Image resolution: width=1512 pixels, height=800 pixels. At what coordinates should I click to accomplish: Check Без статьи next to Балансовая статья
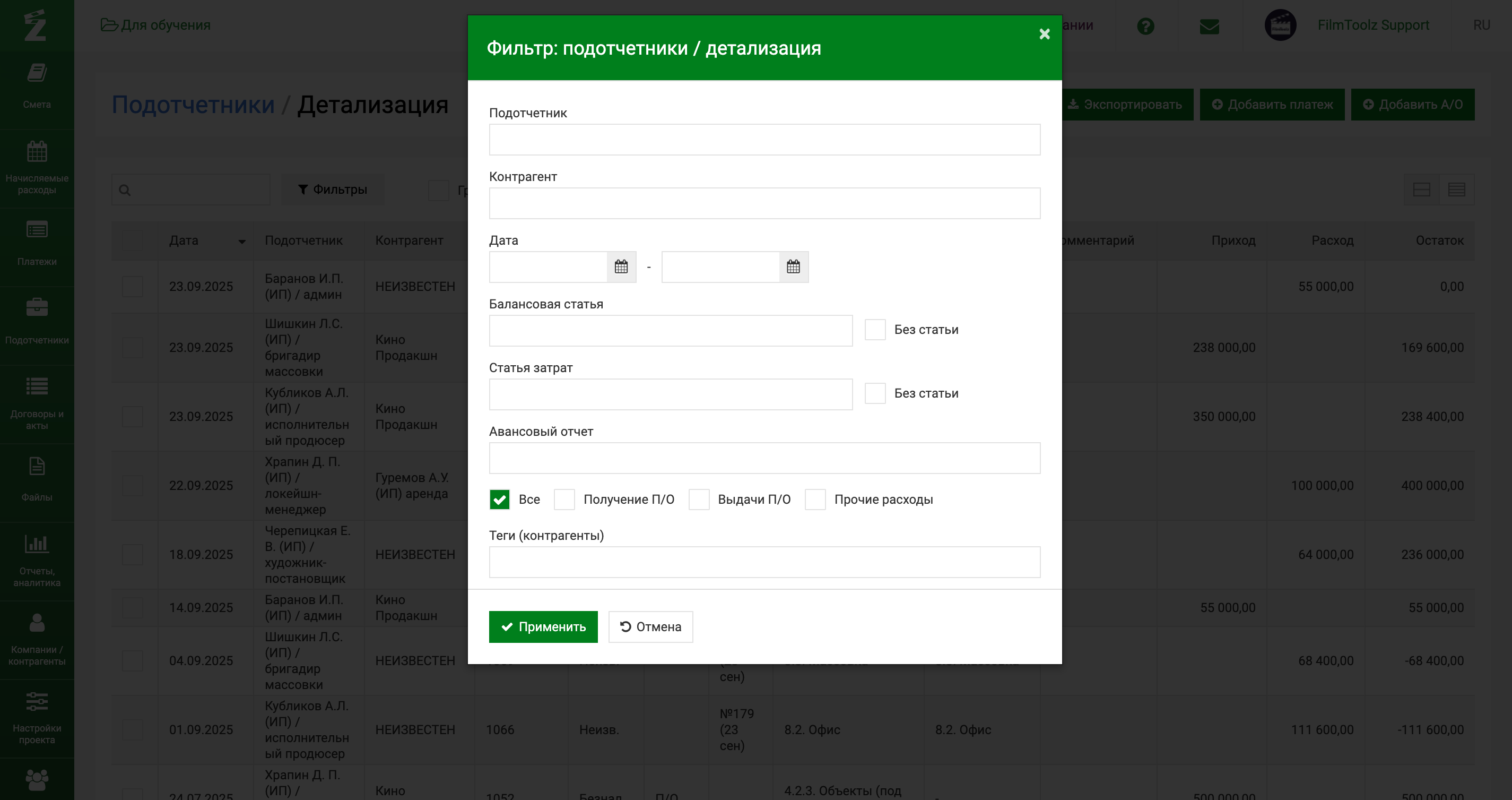click(x=874, y=330)
